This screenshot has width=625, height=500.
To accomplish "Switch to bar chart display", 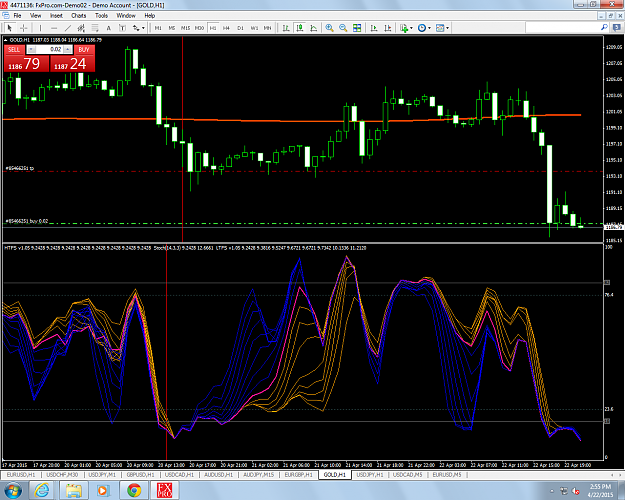I will (x=286, y=28).
